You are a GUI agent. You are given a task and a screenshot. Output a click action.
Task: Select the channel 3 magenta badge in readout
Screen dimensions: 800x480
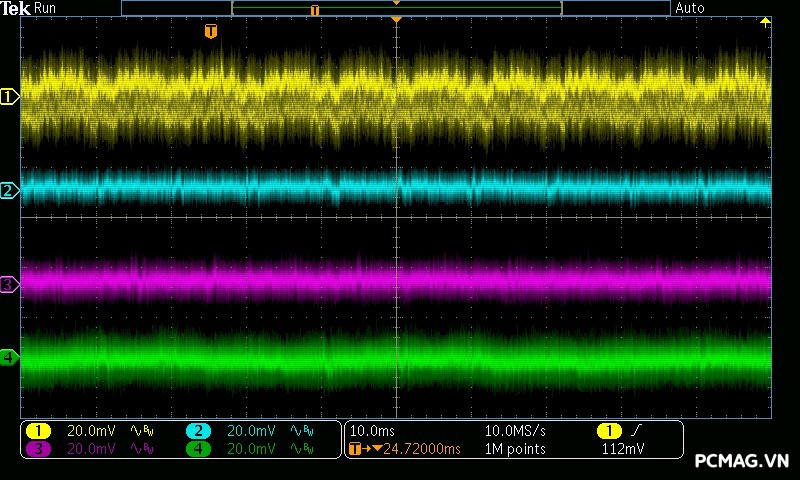38,449
